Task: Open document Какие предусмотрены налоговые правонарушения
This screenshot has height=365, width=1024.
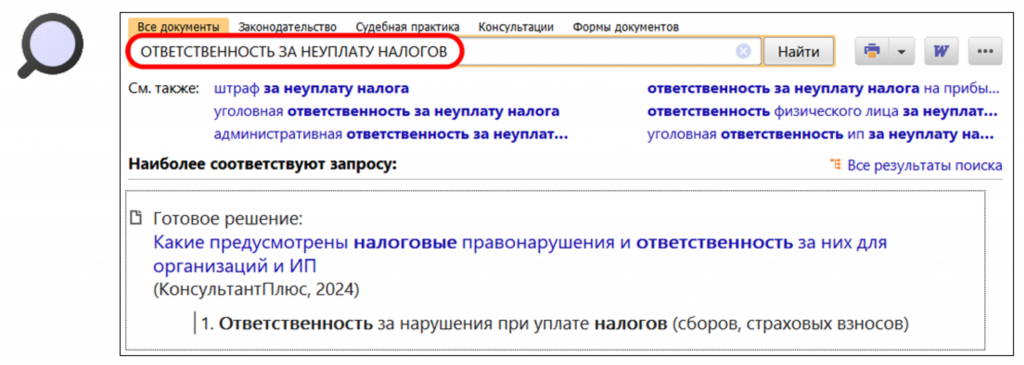Action: 521,255
